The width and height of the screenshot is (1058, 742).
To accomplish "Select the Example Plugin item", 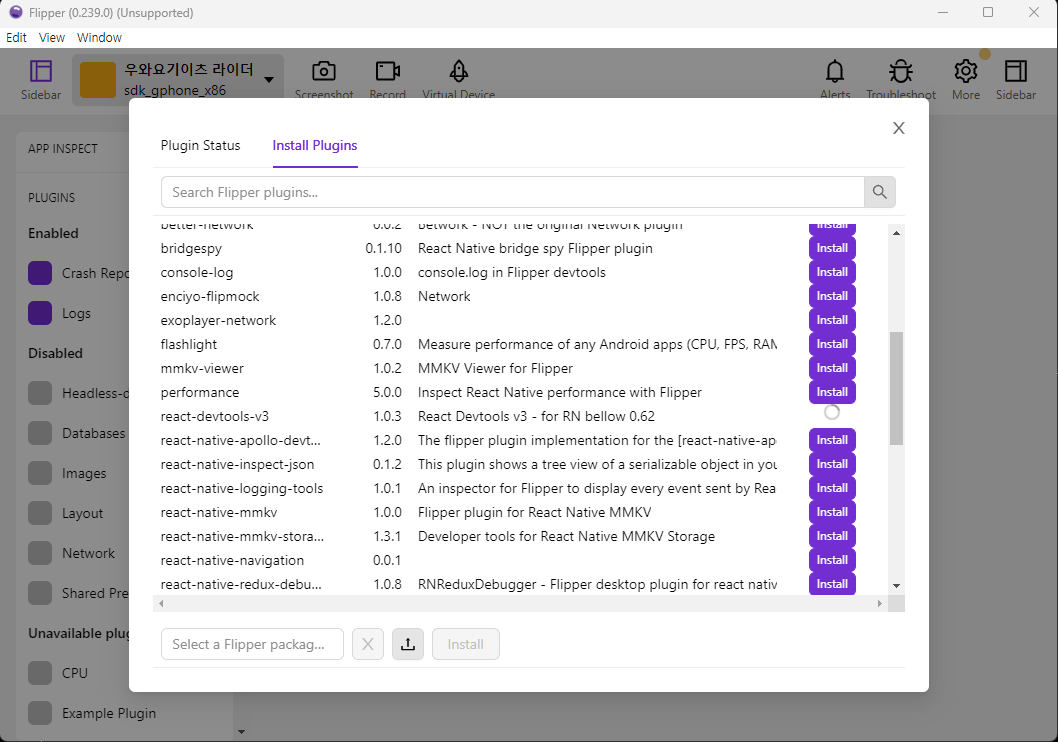I will [92, 713].
